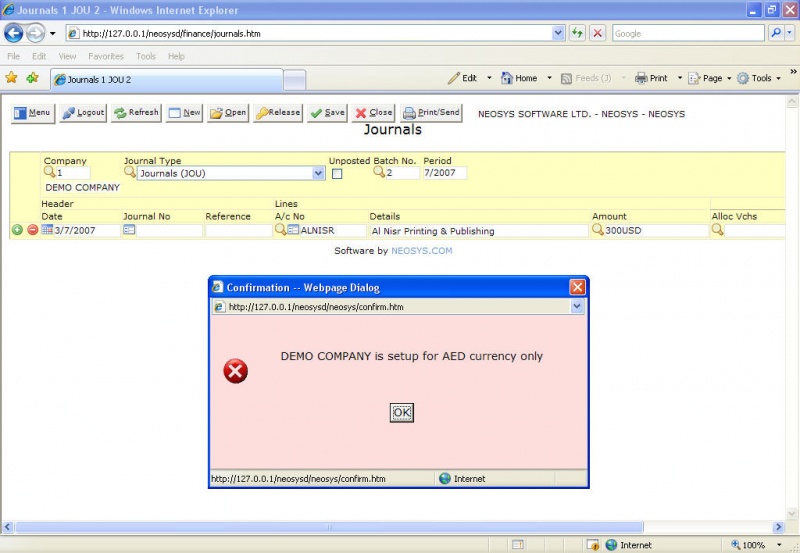The width and height of the screenshot is (800, 553).
Task: Open the Batch No. lookup magnifier icon
Action: [x=379, y=172]
